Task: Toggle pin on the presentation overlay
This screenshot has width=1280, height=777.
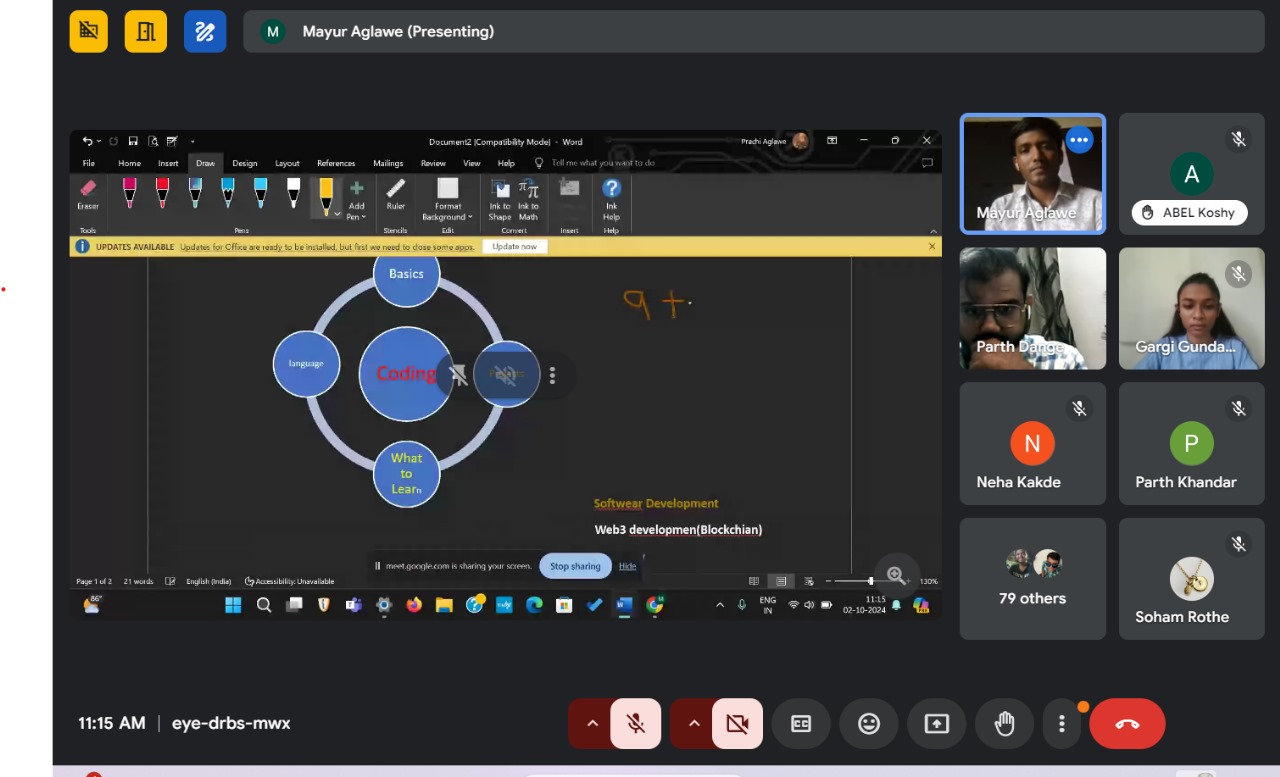Action: point(458,375)
